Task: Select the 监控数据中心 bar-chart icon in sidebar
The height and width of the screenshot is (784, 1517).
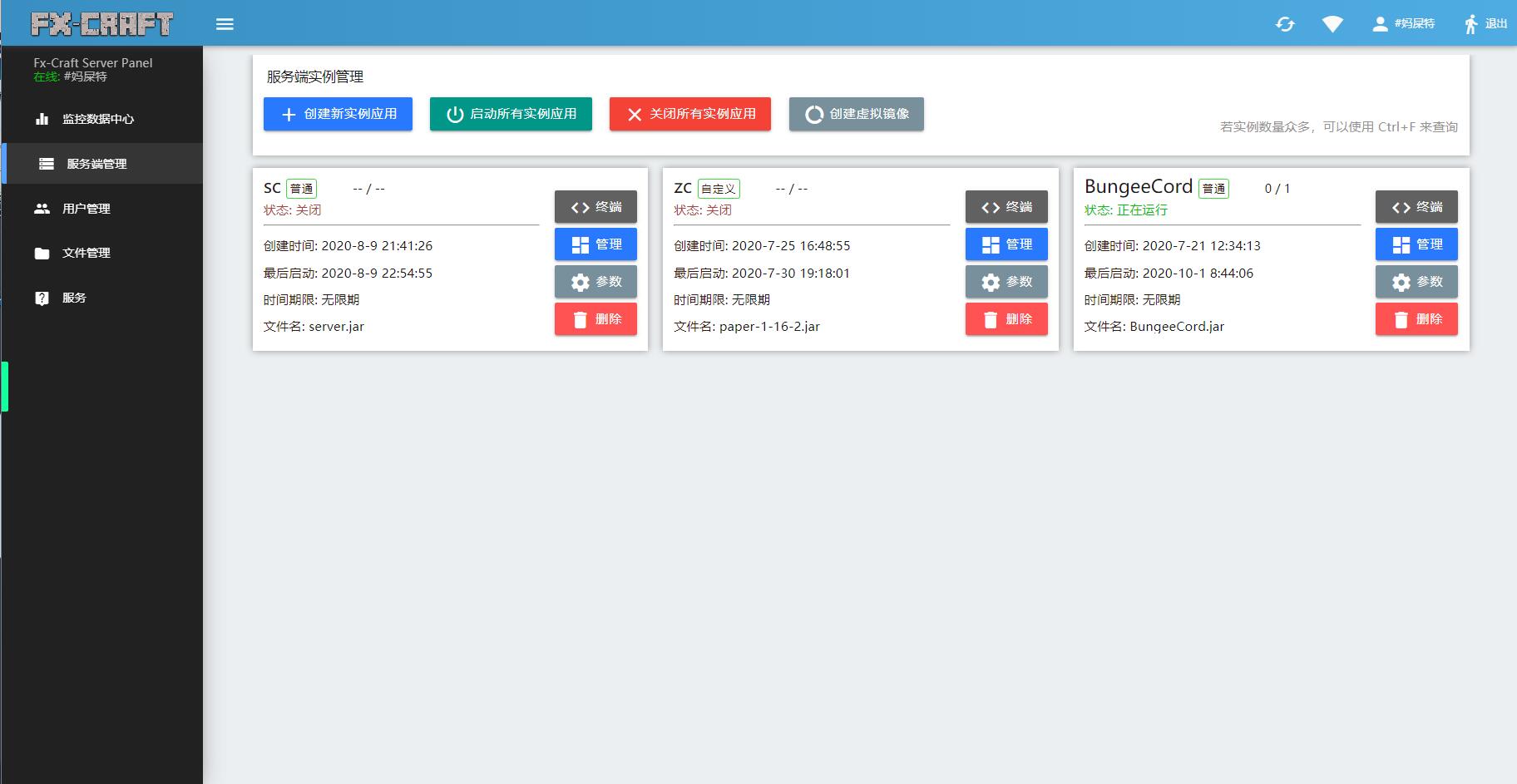Action: pos(42,119)
